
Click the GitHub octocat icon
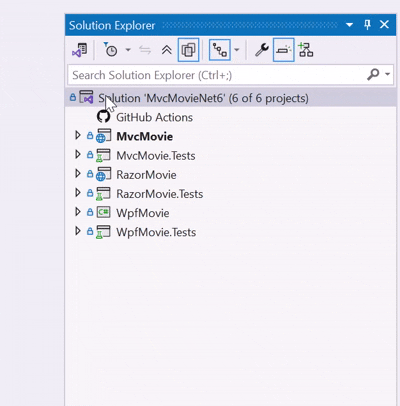pos(103,117)
